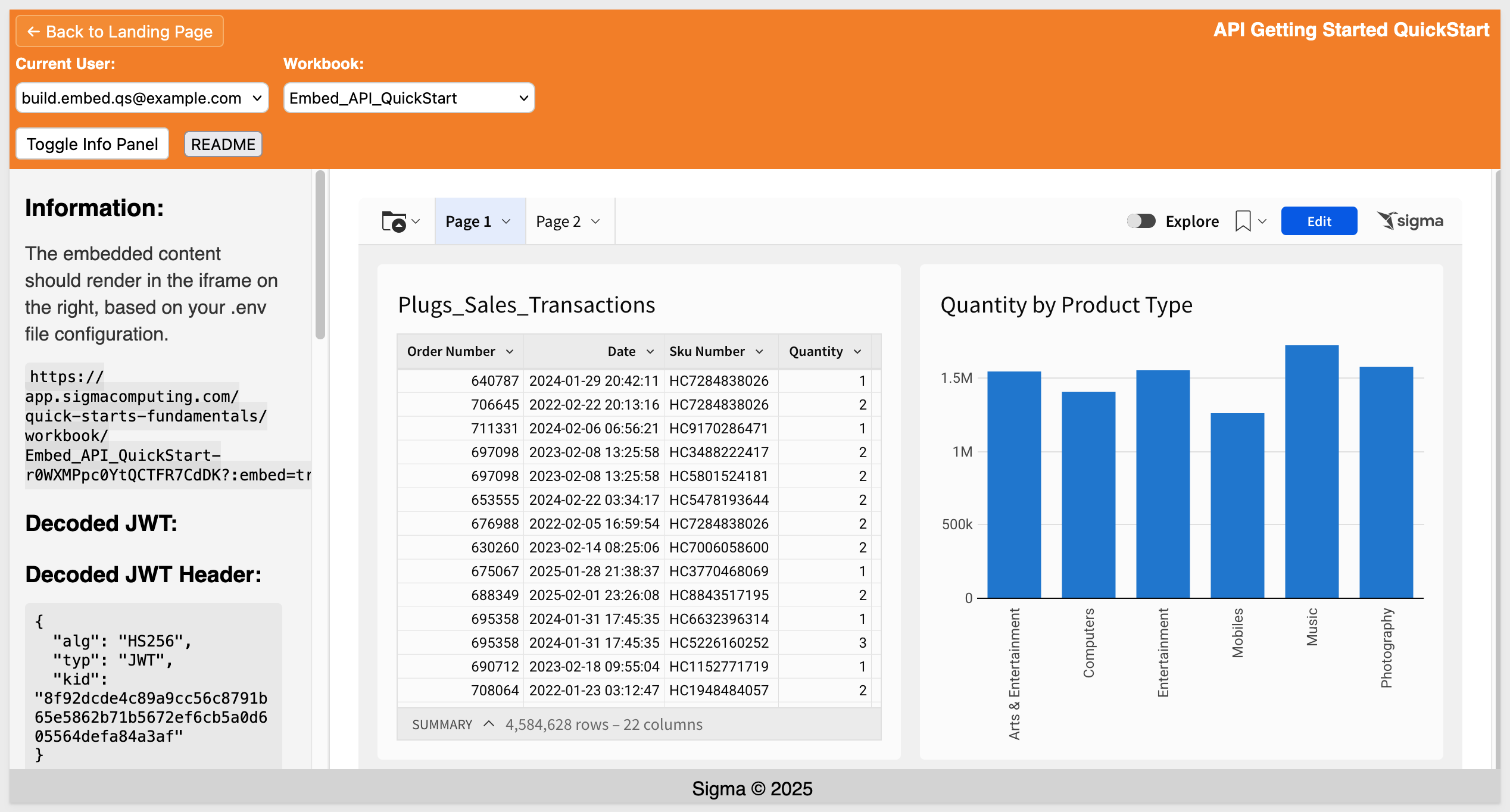Select order number cell 690712

[460, 667]
